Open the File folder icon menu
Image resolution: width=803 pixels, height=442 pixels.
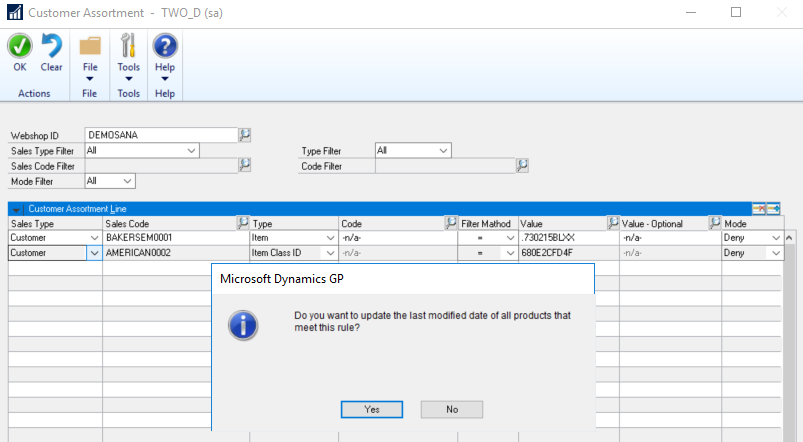[90, 46]
